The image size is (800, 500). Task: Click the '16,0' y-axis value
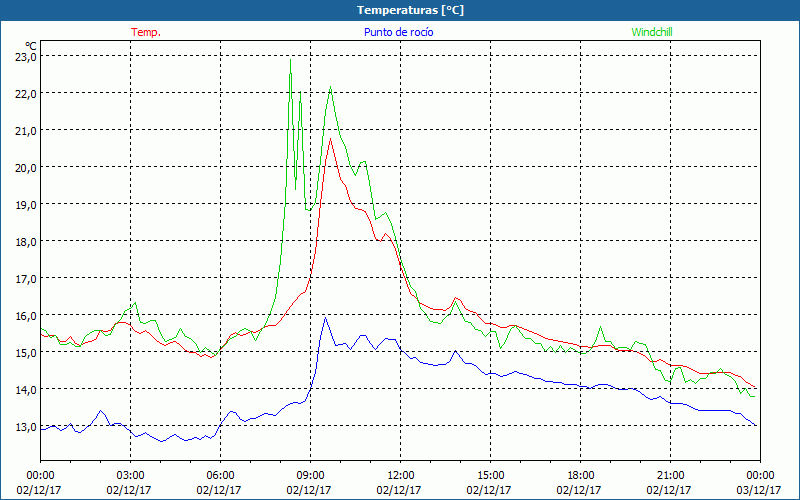pos(26,316)
